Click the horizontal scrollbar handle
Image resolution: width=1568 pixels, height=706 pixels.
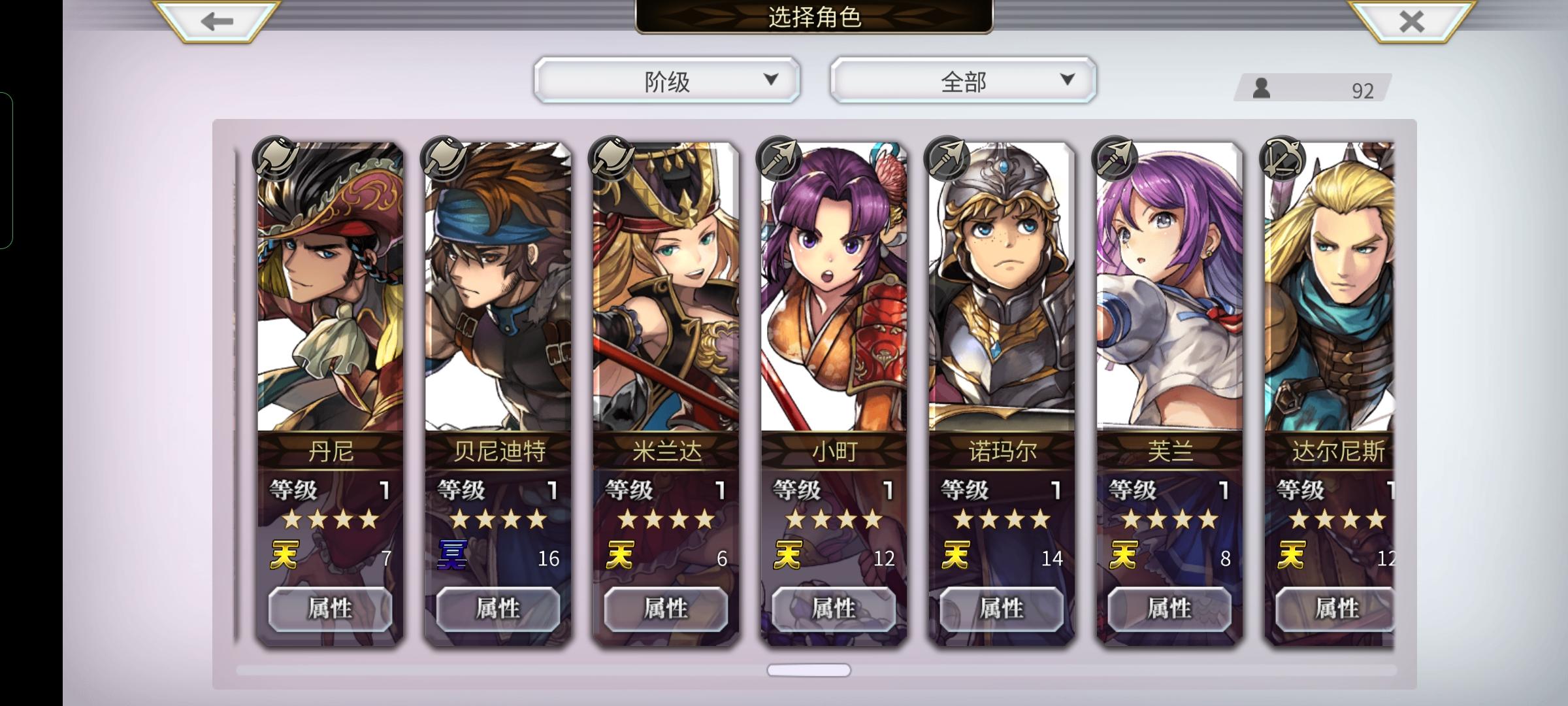809,670
